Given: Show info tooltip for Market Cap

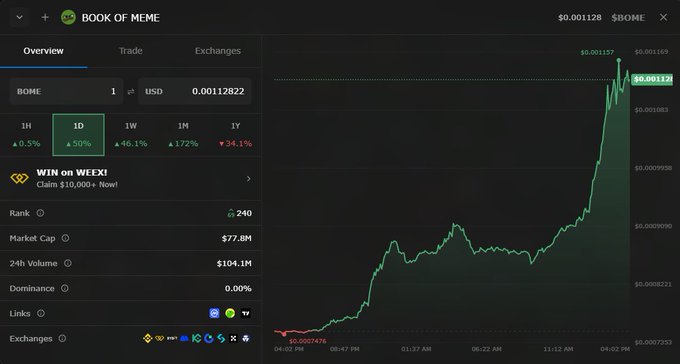Looking at the screenshot, I should click(65, 238).
